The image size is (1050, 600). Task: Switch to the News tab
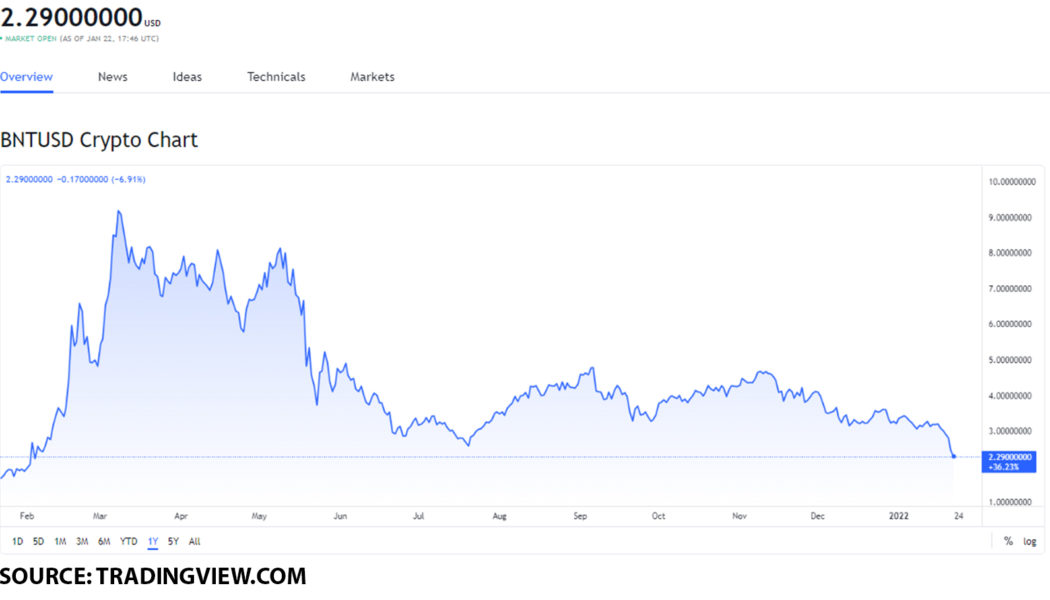(112, 77)
